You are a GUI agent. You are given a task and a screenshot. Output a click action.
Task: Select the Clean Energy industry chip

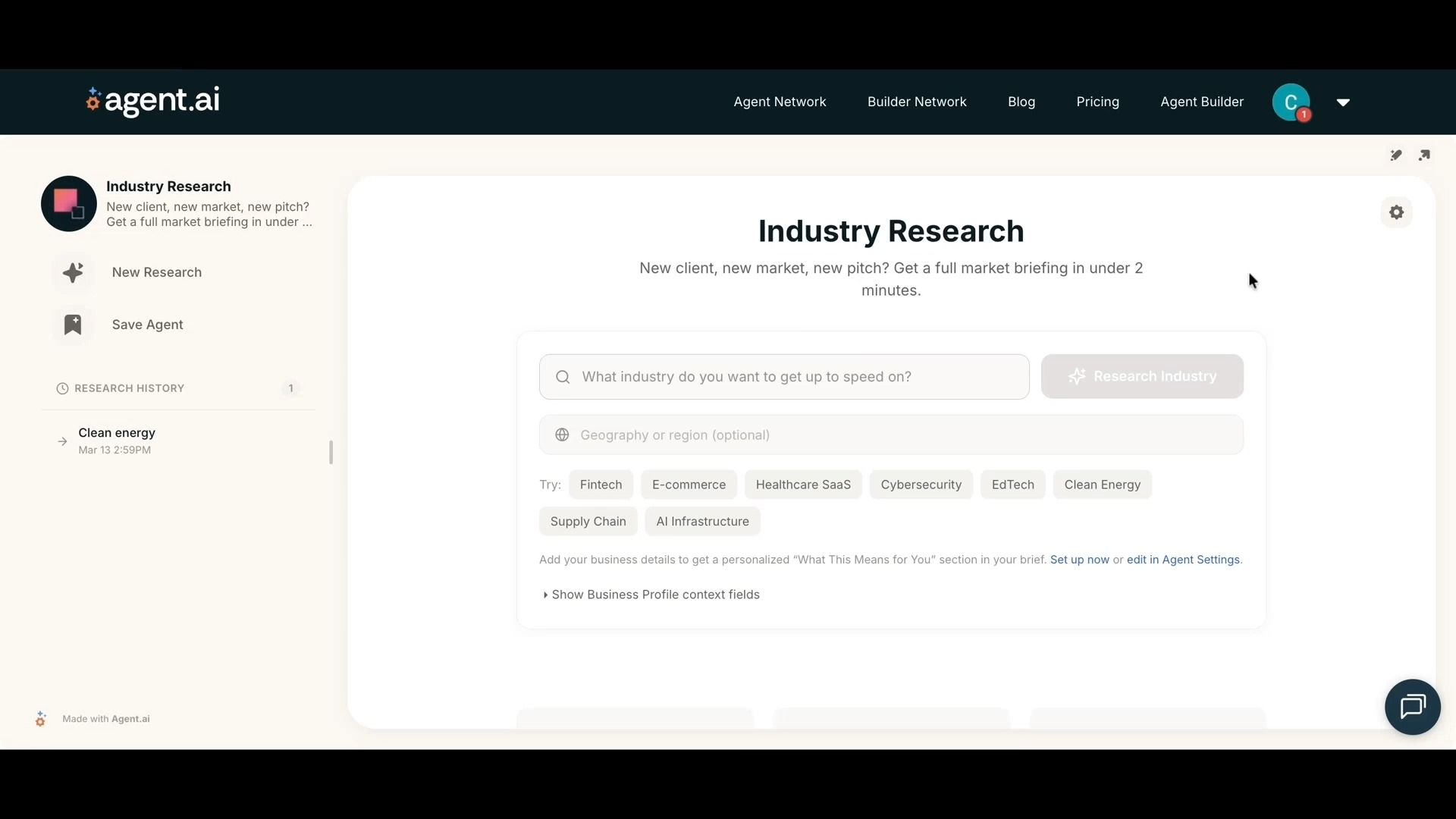1102,485
